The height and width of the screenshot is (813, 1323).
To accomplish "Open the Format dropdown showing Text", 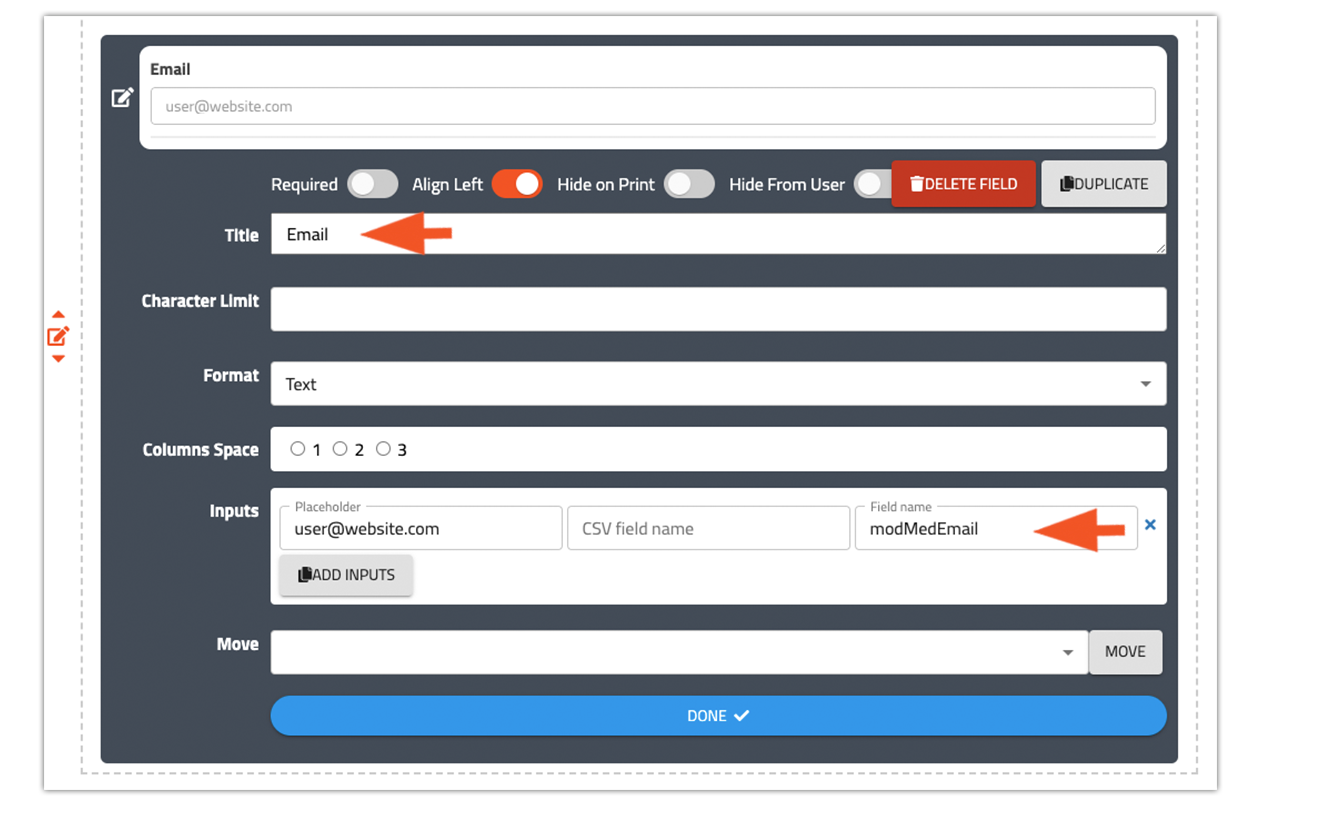I will [718, 384].
